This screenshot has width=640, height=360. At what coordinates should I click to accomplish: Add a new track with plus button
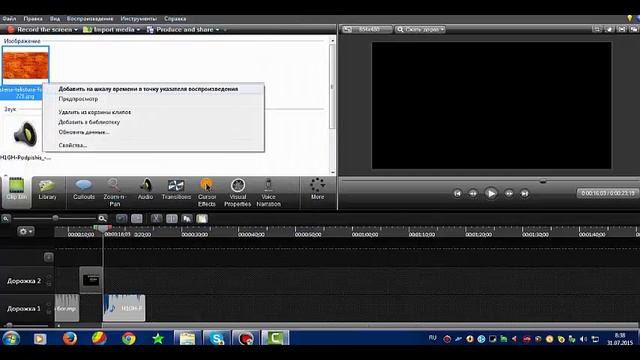[48, 257]
